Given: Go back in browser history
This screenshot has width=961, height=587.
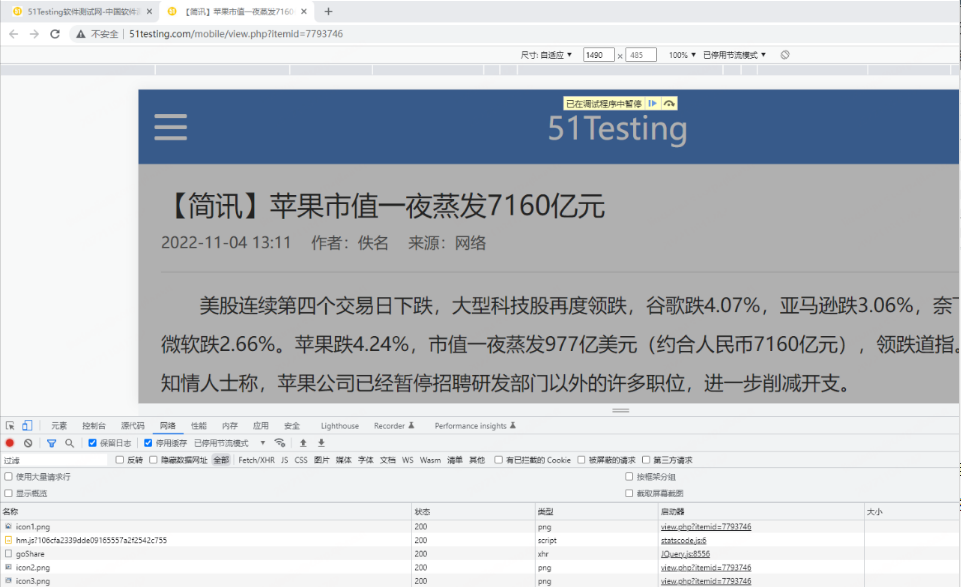Looking at the screenshot, I should click(13, 34).
